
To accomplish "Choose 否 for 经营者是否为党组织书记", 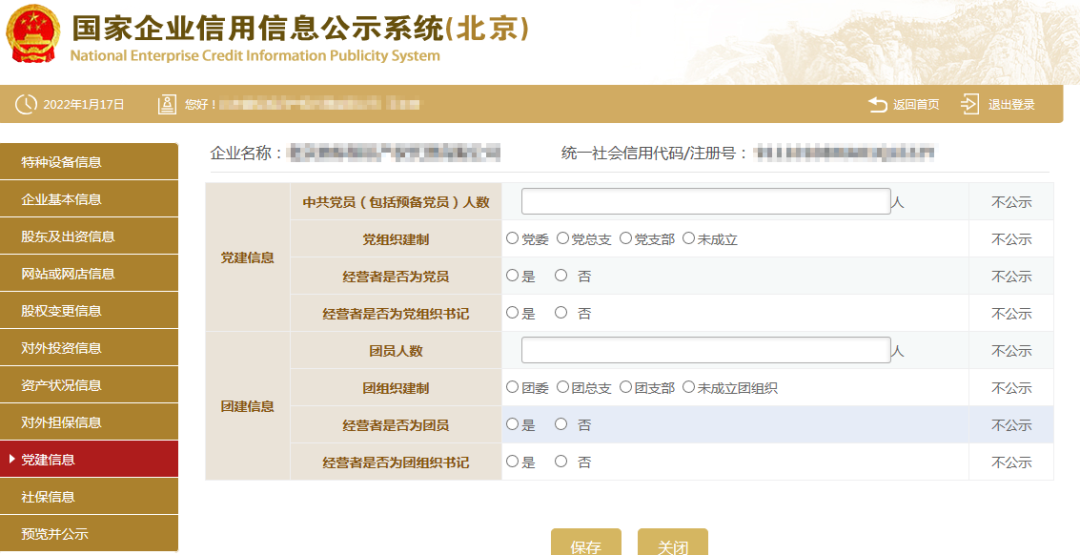I will 561,313.
